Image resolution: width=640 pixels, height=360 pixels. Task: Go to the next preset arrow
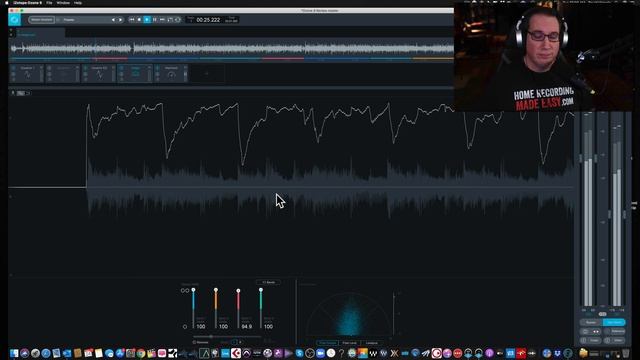point(120,20)
